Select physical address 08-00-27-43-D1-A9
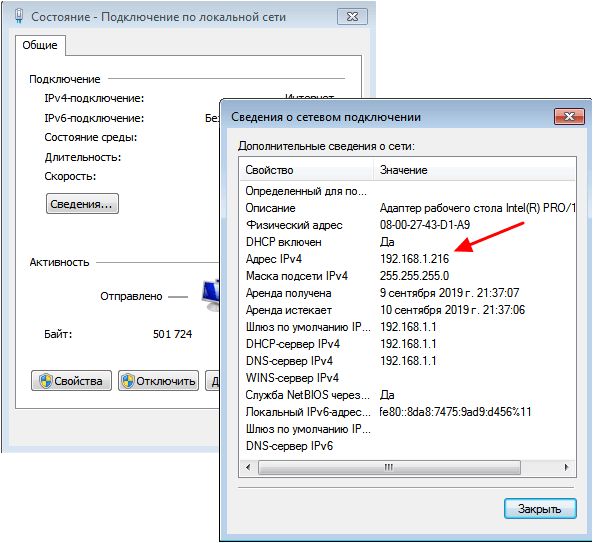 coord(425,225)
